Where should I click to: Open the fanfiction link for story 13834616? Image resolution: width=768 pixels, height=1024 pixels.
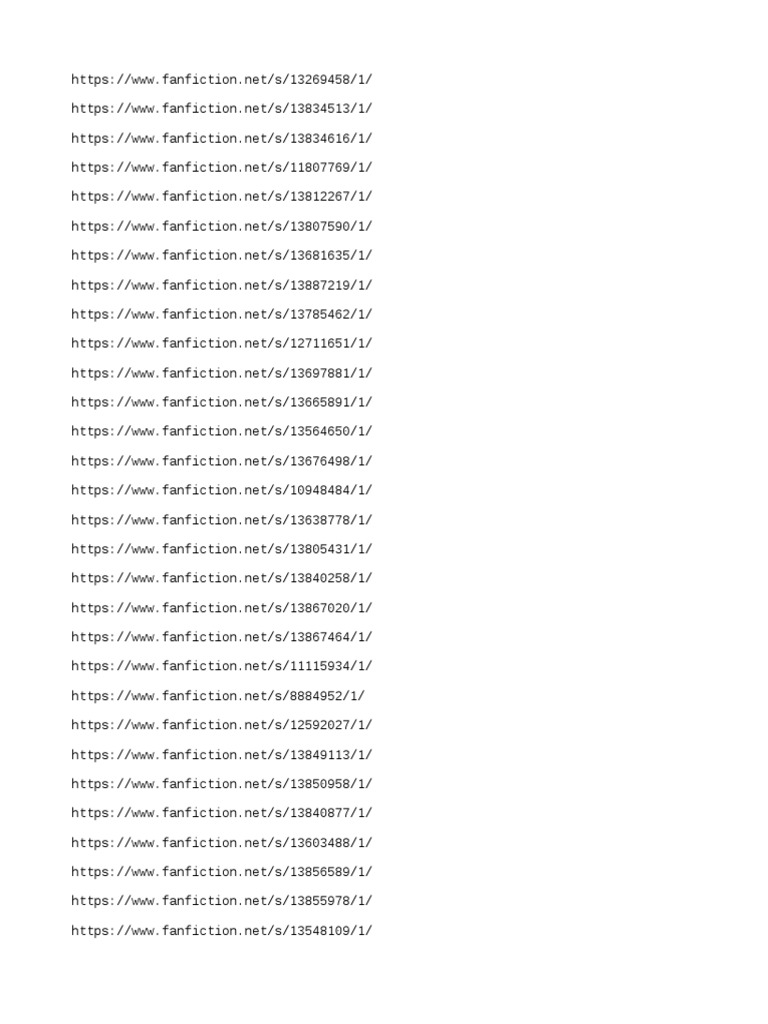pos(221,138)
